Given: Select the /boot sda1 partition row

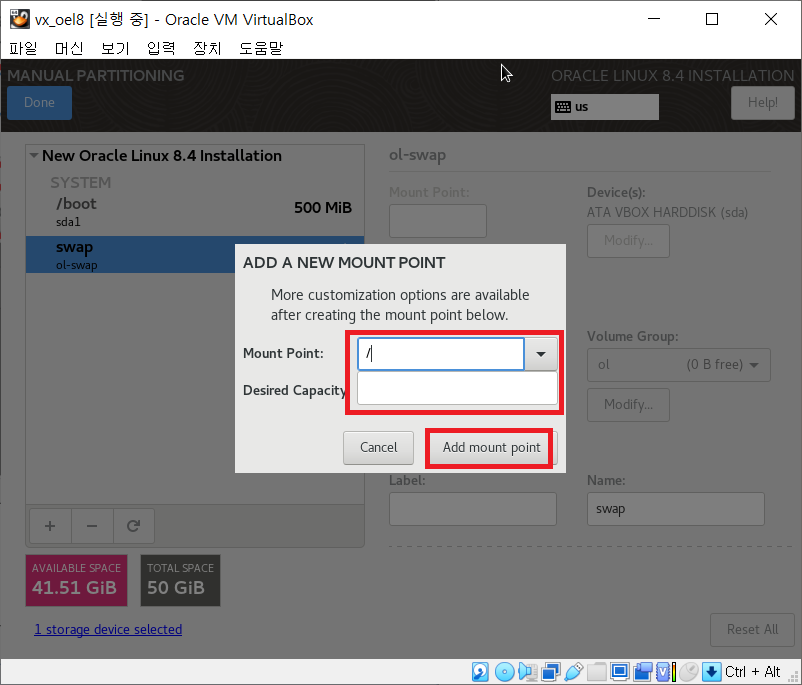Looking at the screenshot, I should [x=195, y=212].
